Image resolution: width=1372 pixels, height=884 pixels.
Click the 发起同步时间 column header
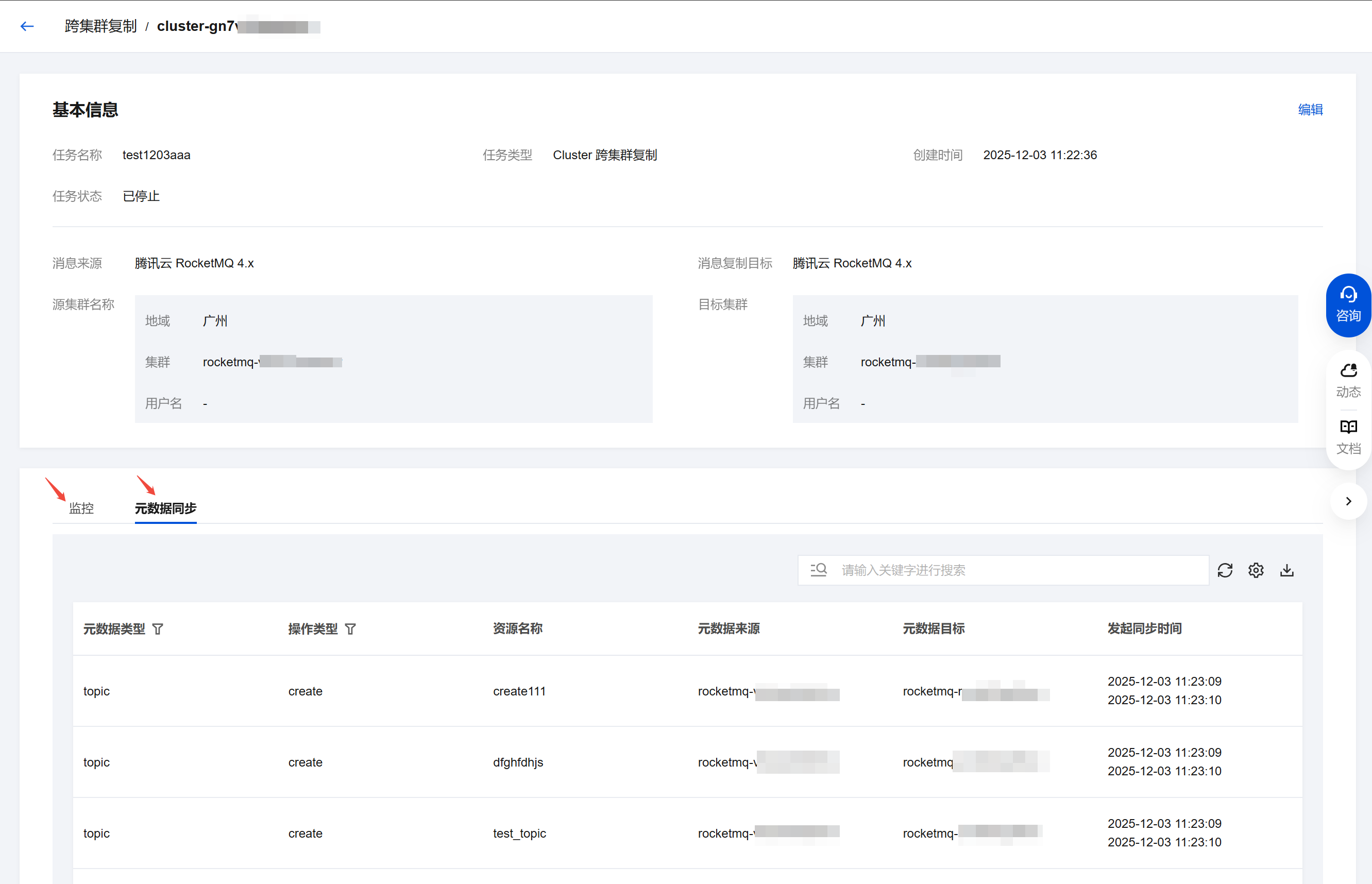(1144, 628)
